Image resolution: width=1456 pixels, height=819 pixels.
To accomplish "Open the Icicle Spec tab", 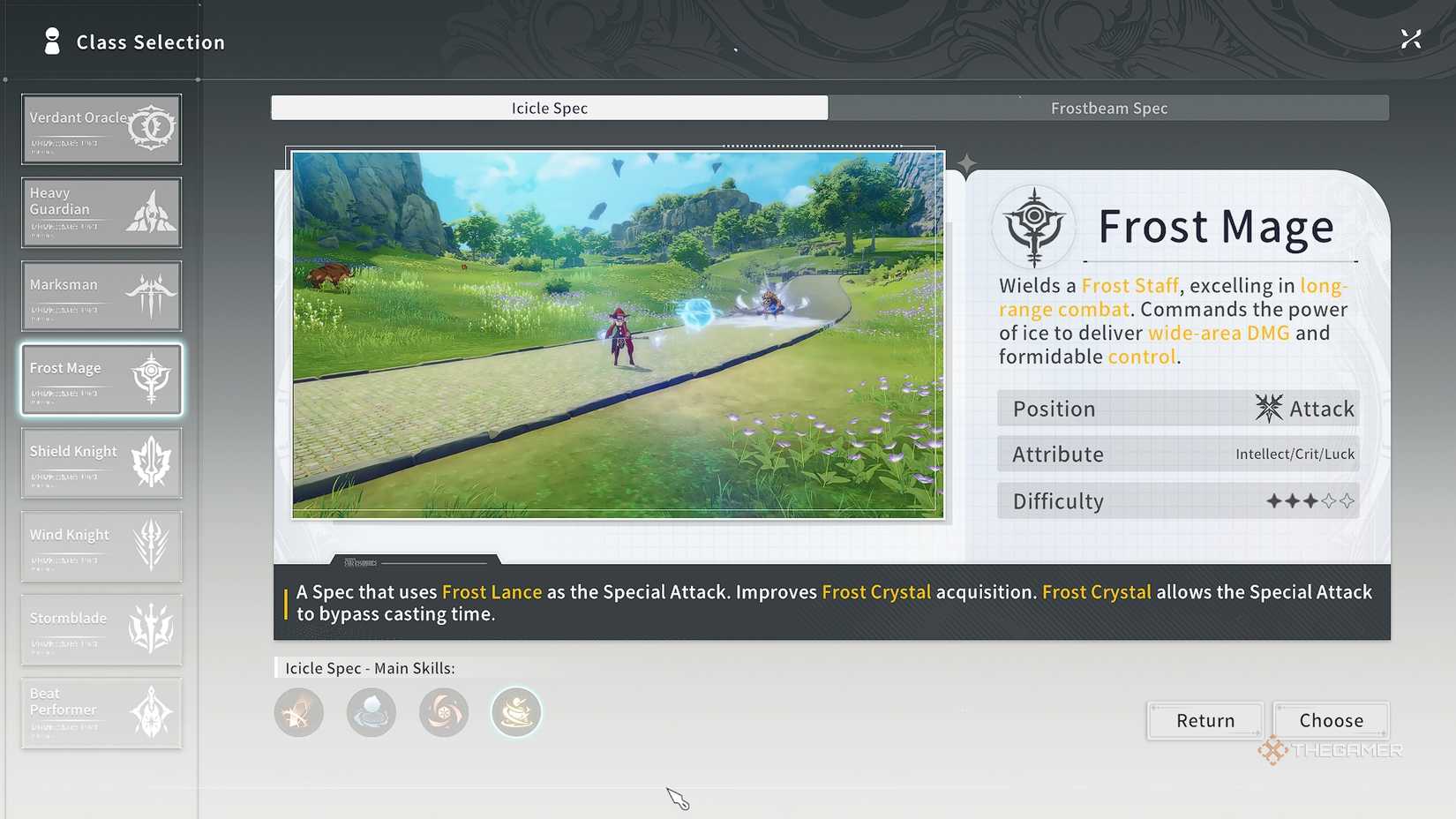I will 549,108.
